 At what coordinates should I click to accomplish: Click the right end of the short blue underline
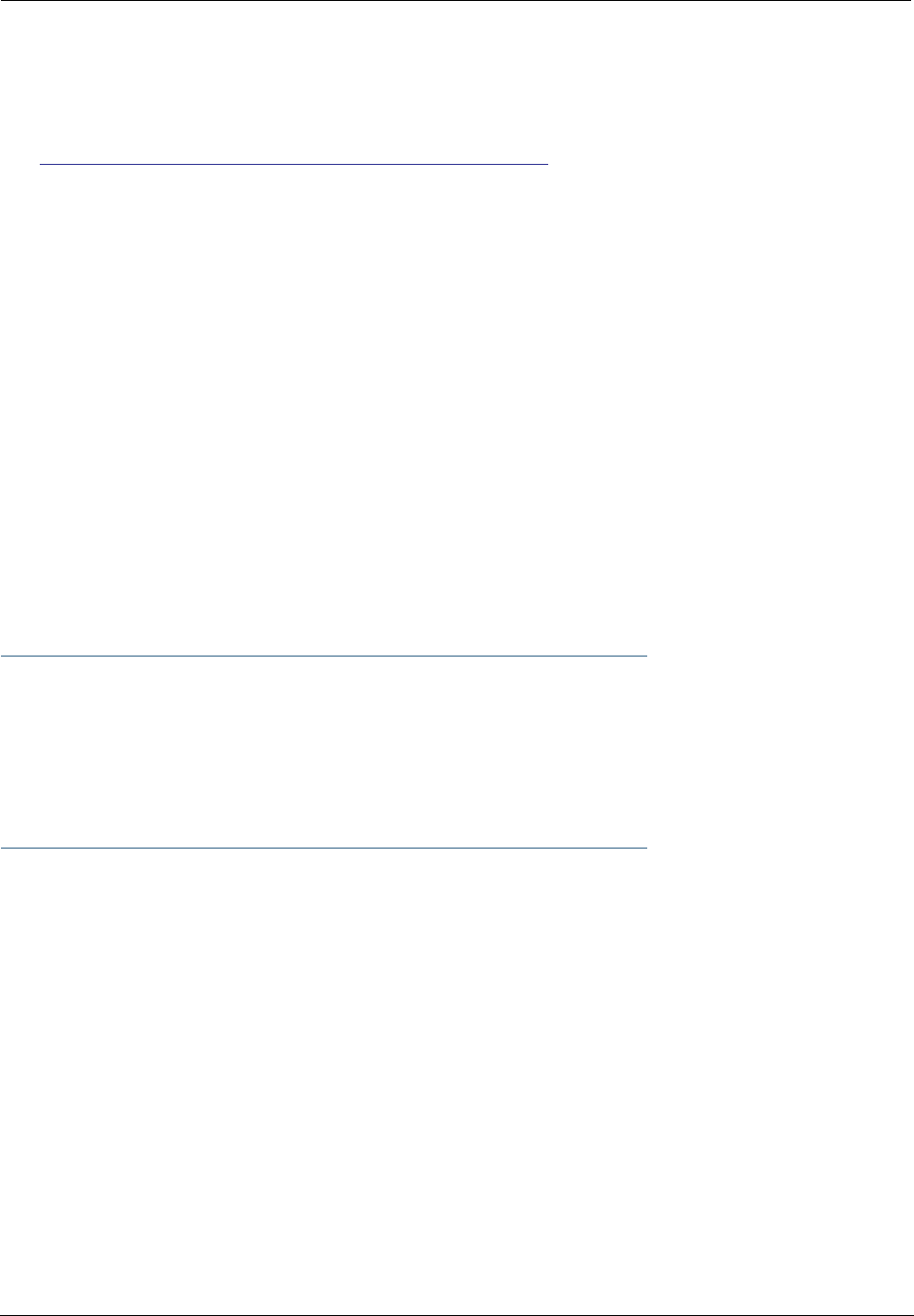547,165
